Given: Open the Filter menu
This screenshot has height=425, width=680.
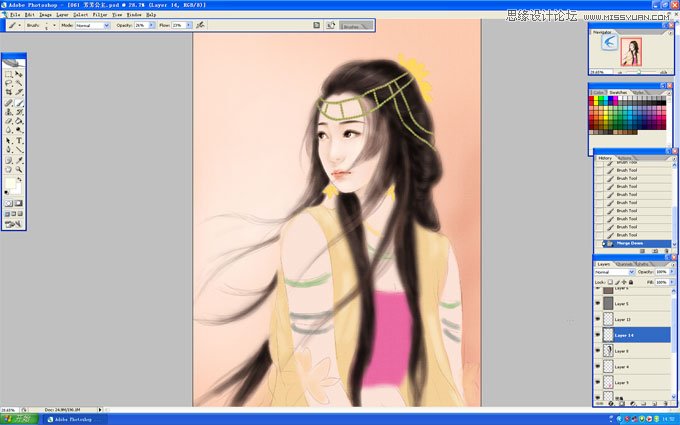Looking at the screenshot, I should pyautogui.click(x=100, y=14).
